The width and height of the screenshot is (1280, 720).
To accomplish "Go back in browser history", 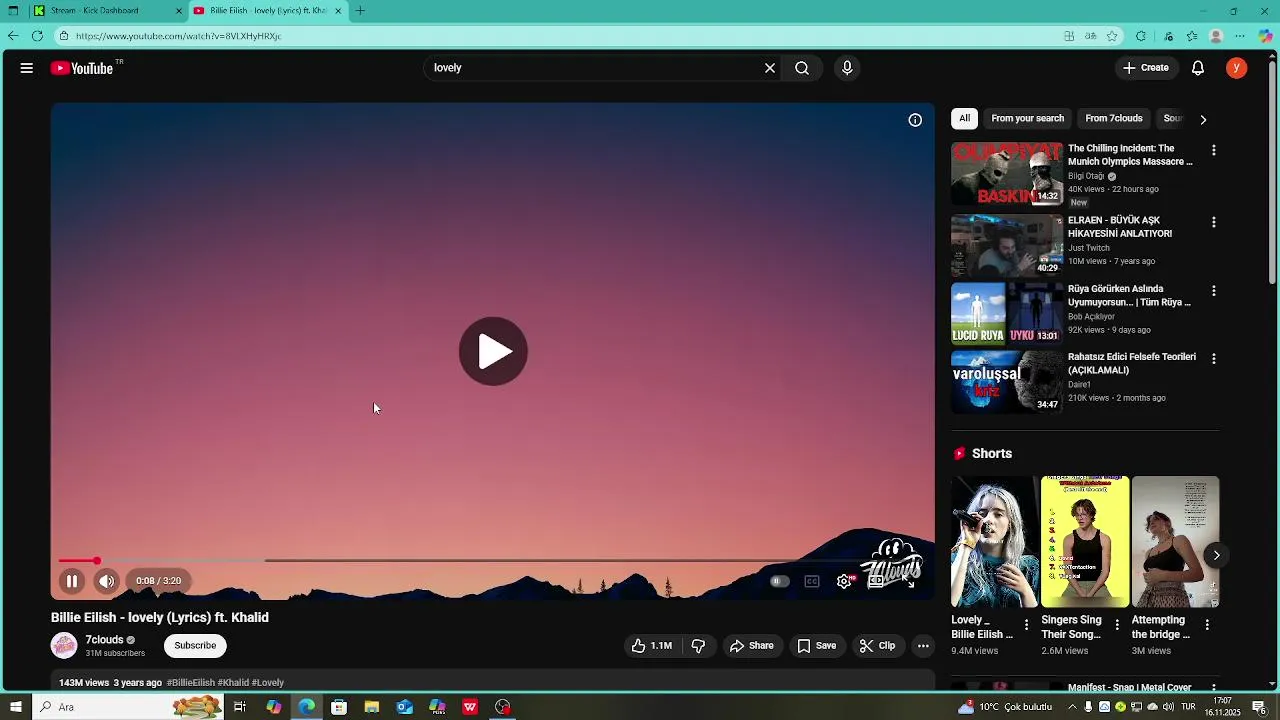I will (x=13, y=36).
